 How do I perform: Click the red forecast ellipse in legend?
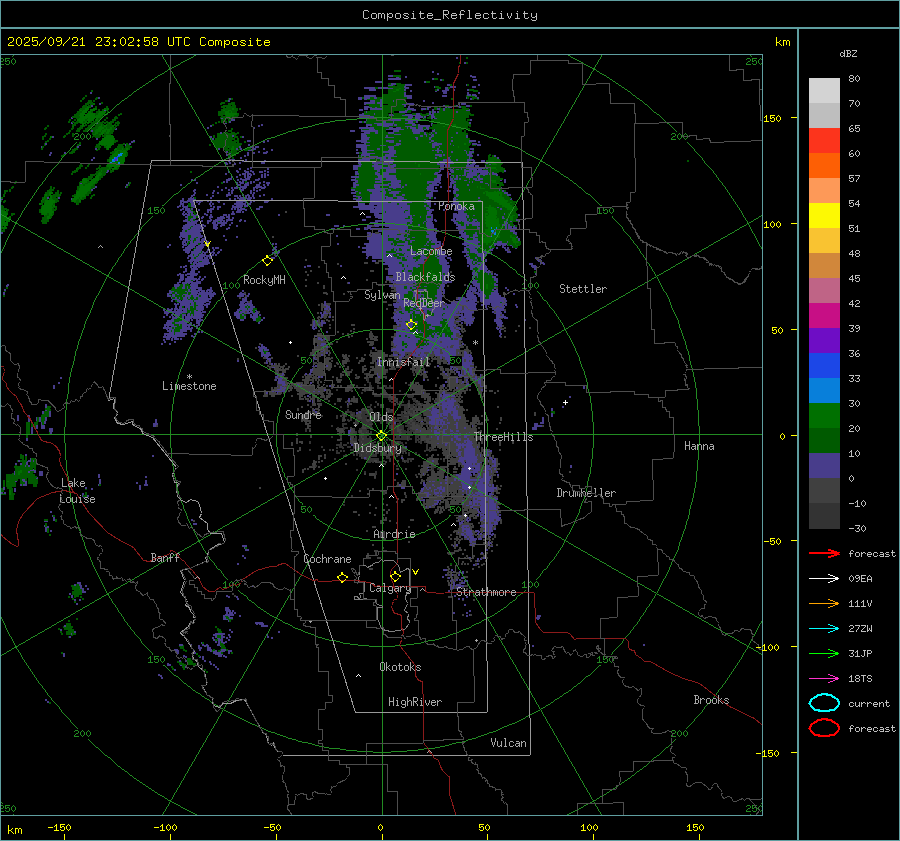click(824, 728)
